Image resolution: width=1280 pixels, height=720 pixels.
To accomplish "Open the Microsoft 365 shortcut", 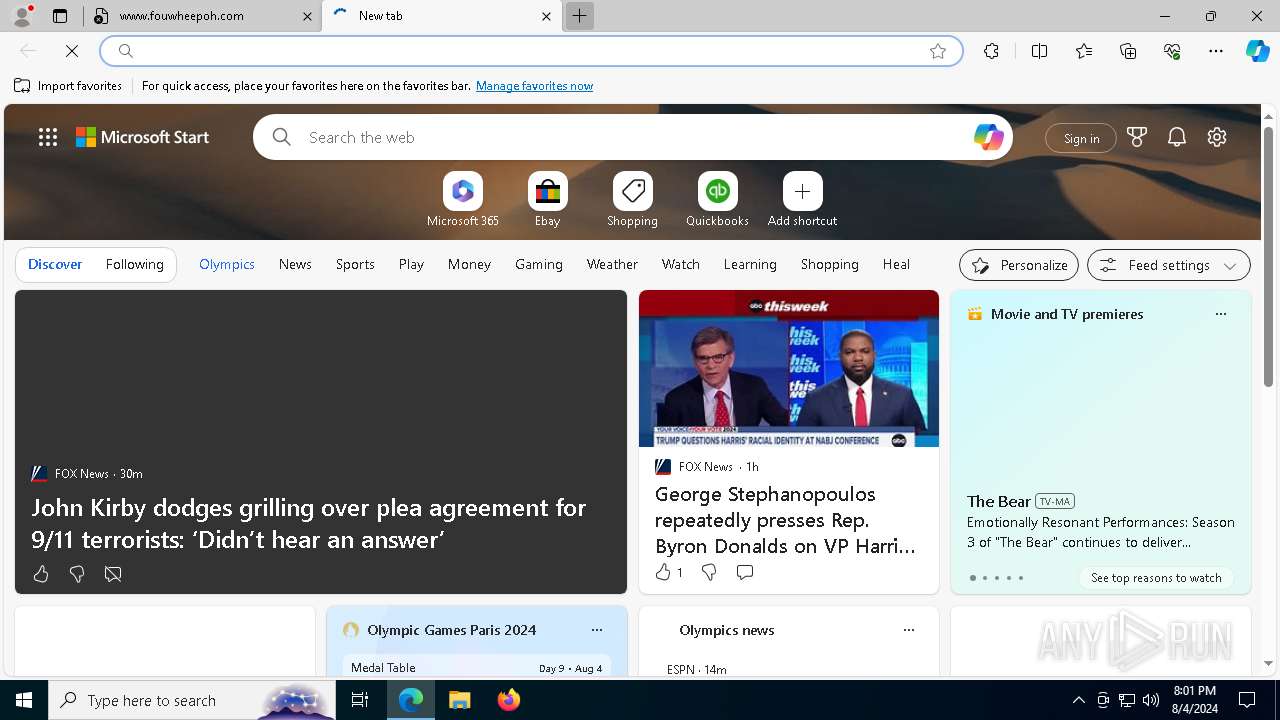I will click(462, 200).
